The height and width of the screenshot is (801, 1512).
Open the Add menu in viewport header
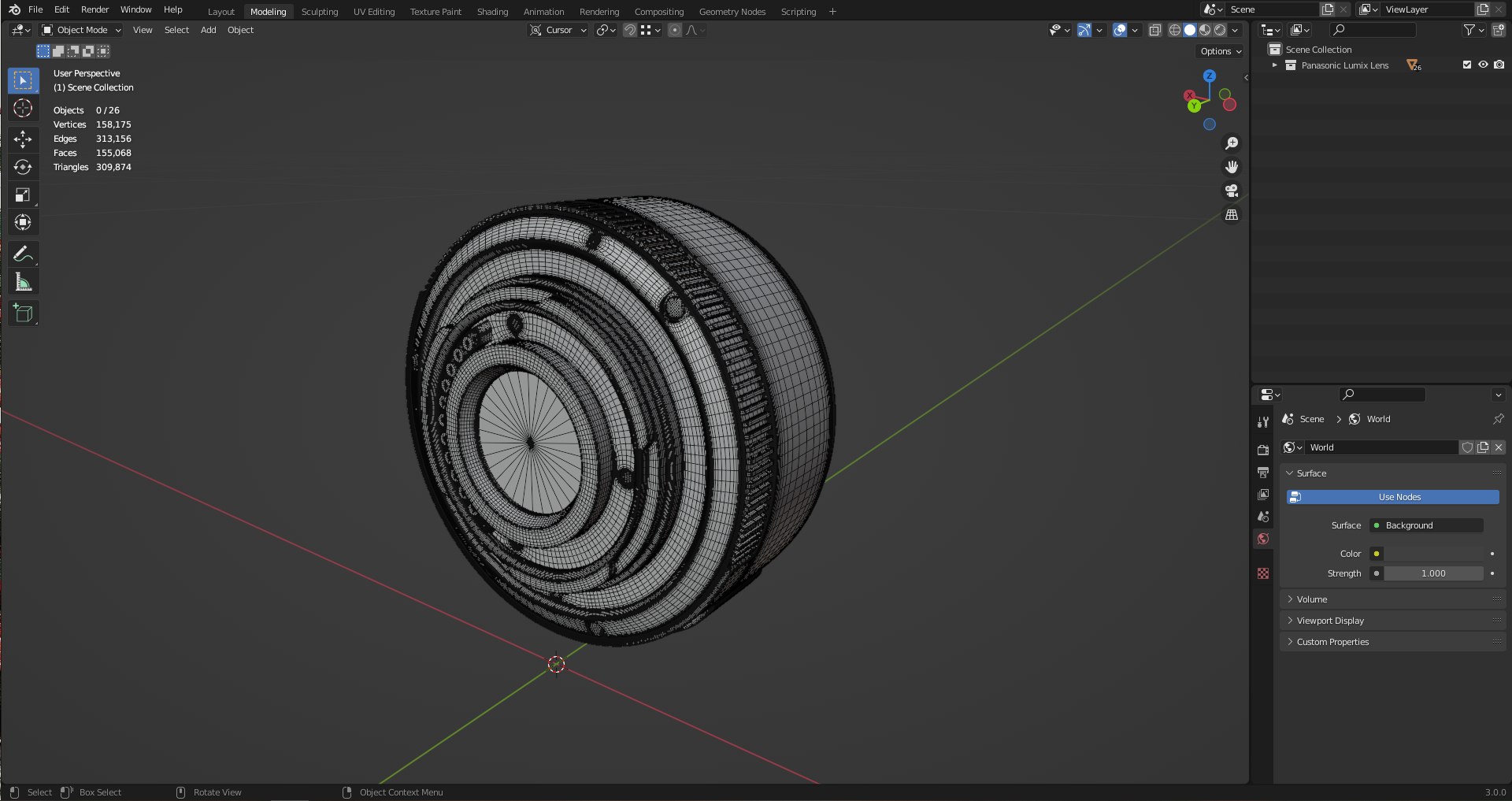pyautogui.click(x=208, y=30)
